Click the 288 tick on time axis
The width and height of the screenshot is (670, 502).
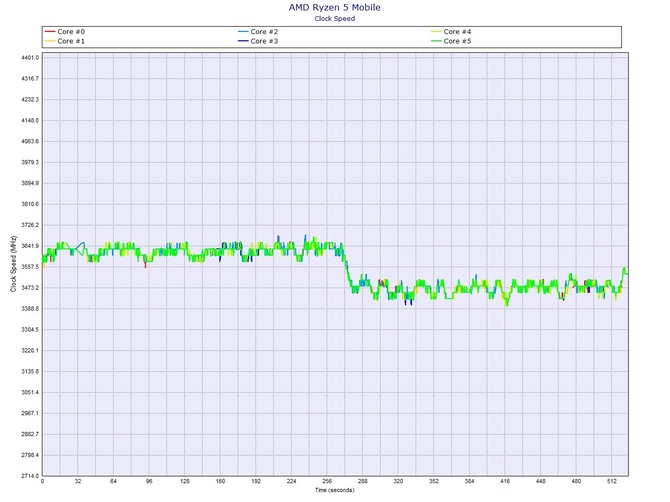coord(363,481)
